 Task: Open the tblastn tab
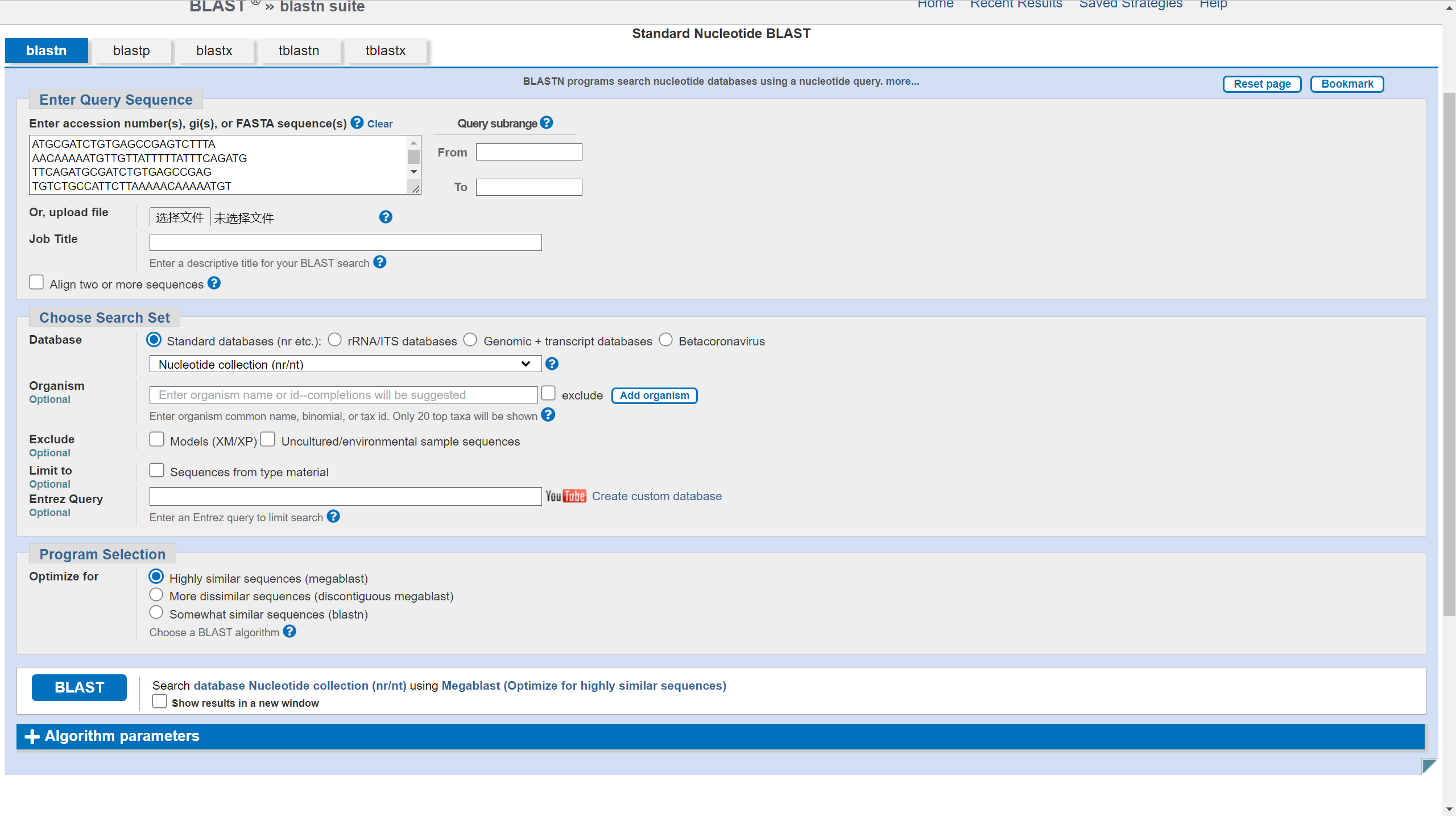tap(299, 51)
